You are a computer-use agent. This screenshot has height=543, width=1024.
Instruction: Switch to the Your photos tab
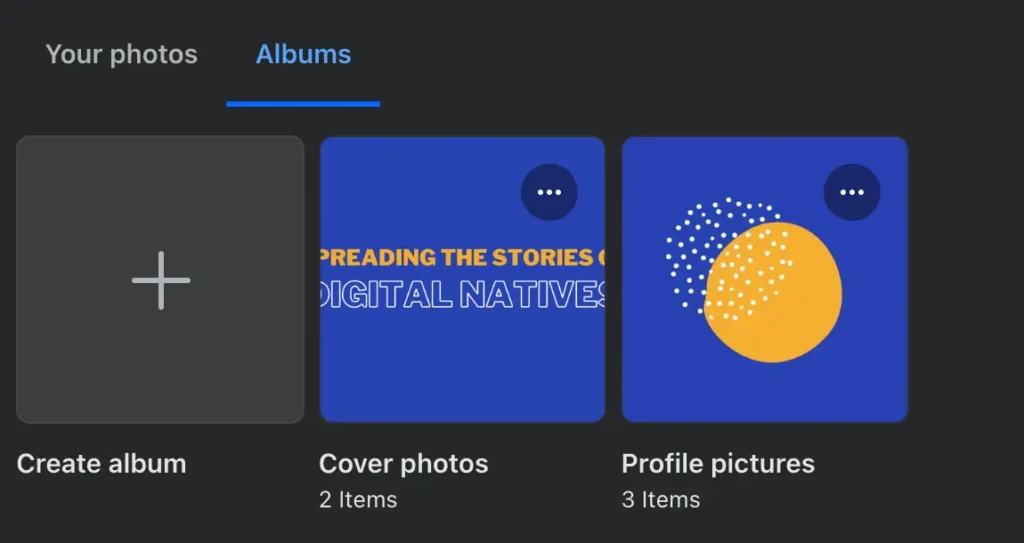pos(121,54)
